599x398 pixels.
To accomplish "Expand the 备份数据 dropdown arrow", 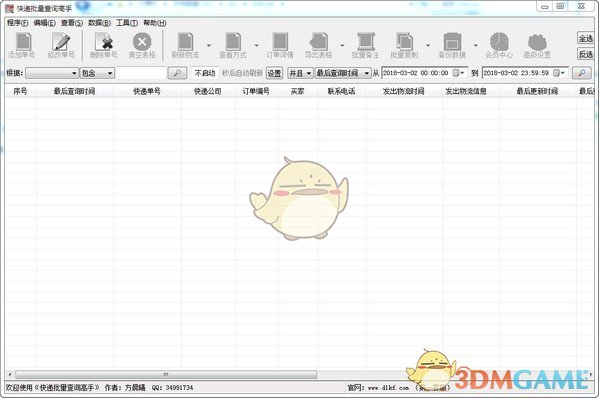I will click(476, 45).
